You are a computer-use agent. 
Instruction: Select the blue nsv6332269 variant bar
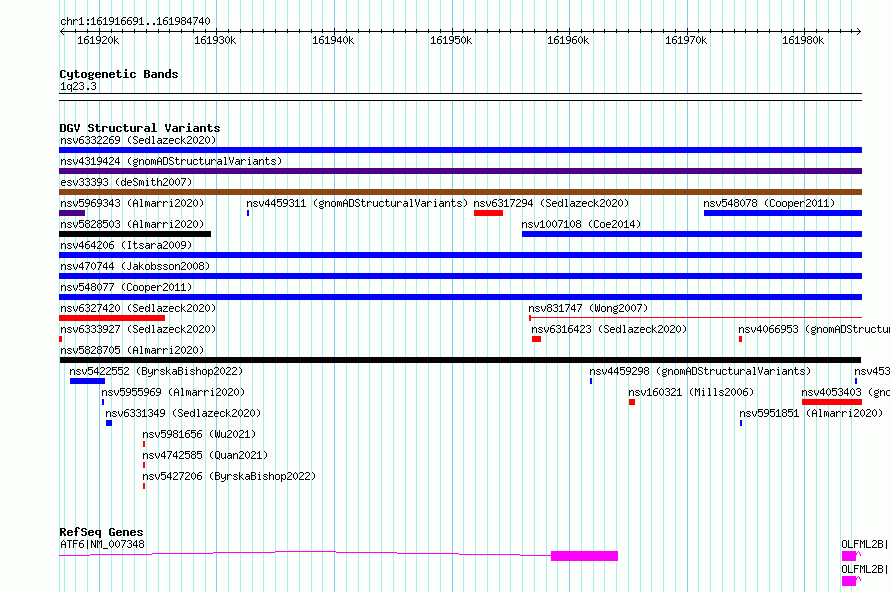point(460,150)
